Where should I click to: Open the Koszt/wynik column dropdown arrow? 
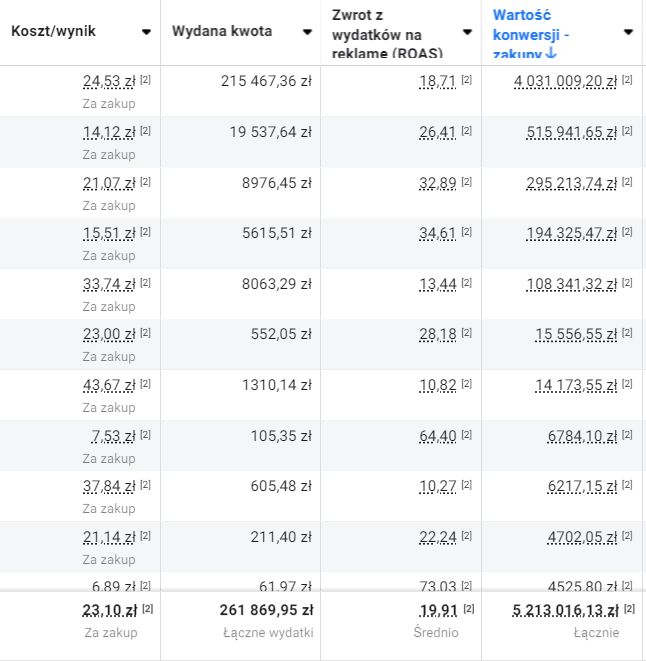tap(147, 32)
